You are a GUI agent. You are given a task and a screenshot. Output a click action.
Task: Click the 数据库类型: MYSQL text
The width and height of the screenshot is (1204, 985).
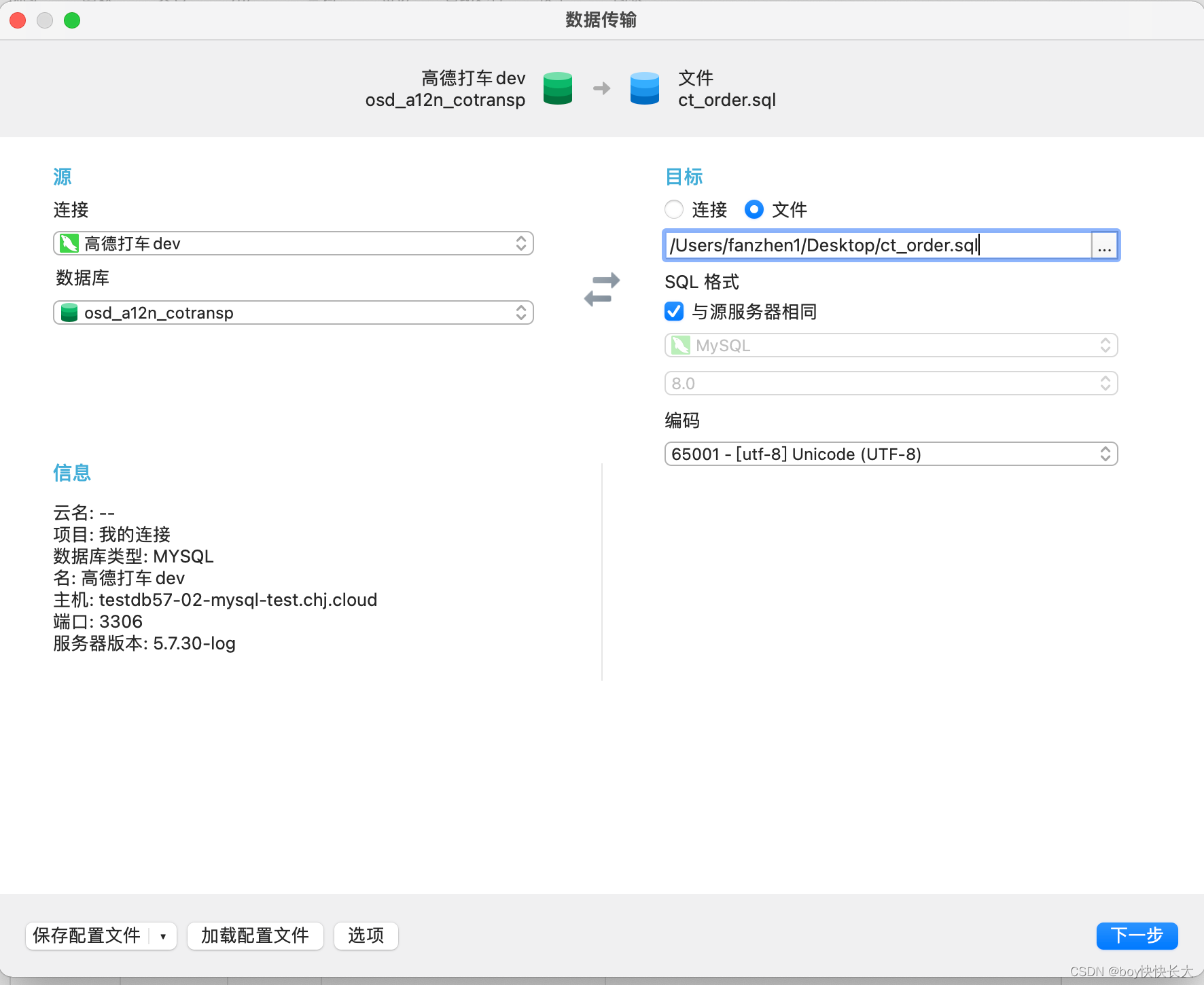134,556
